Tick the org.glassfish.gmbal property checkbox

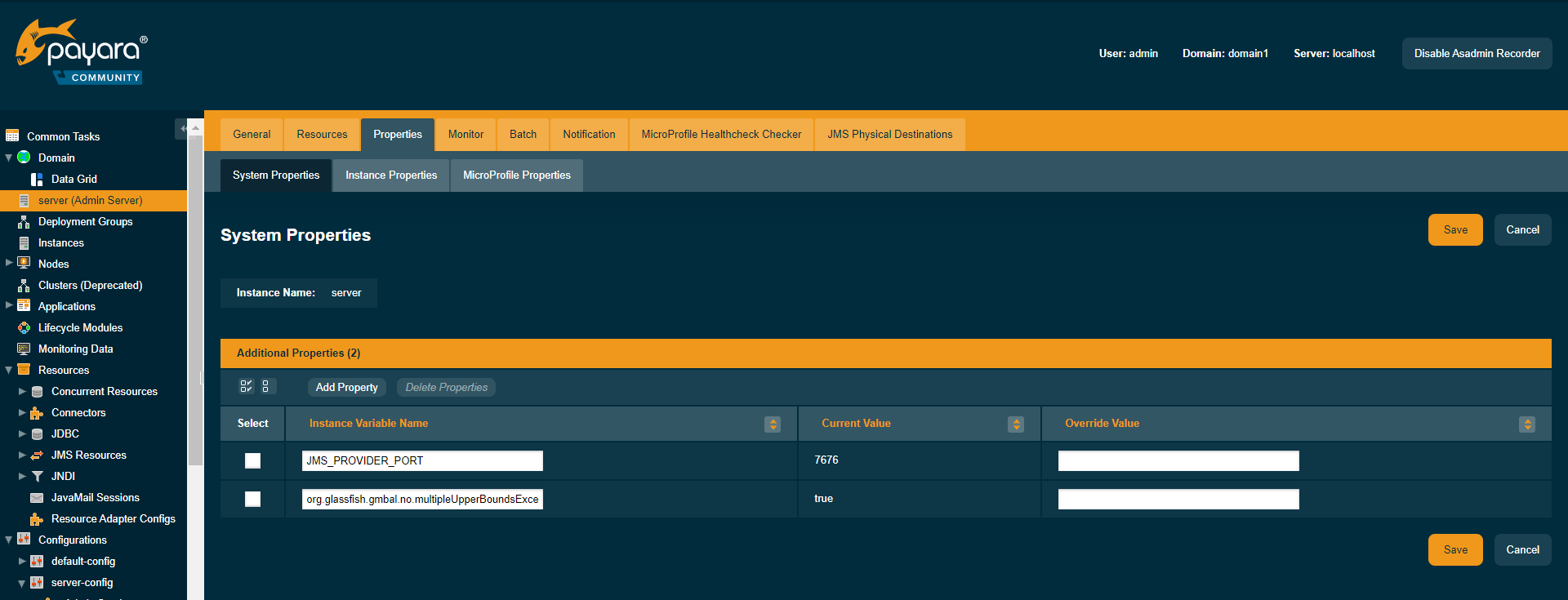click(x=253, y=499)
